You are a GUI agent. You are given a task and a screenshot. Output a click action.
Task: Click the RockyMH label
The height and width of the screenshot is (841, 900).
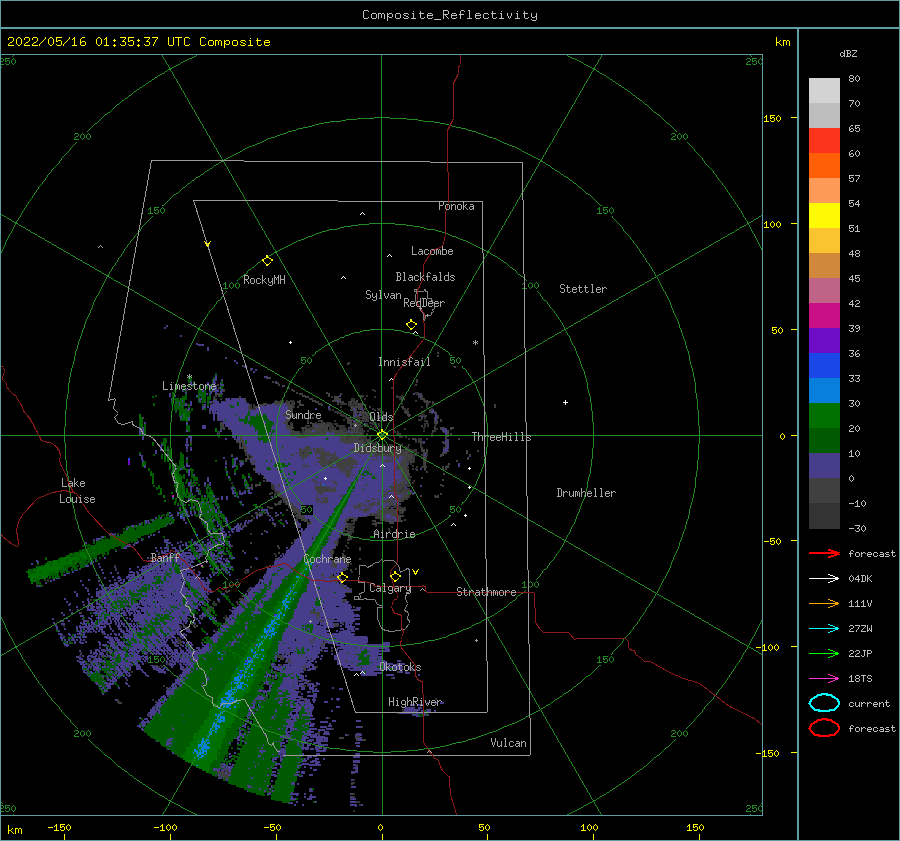point(264,280)
